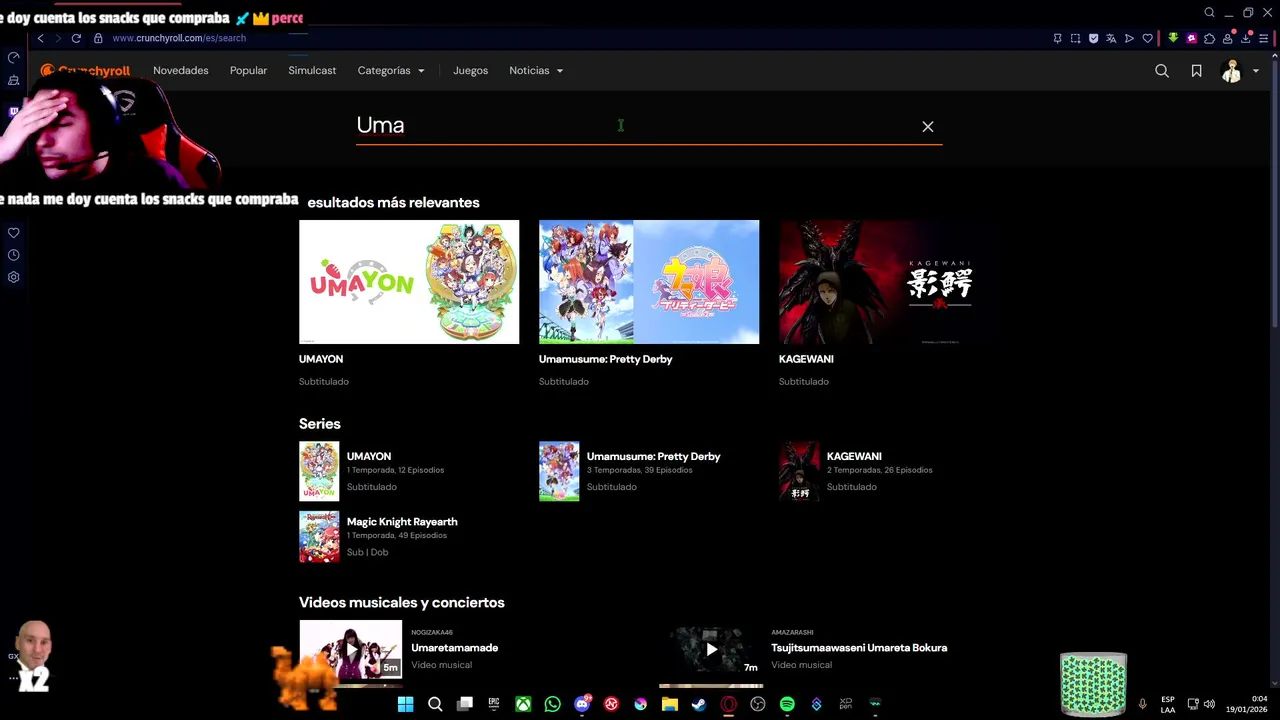Image resolution: width=1280 pixels, height=720 pixels.
Task: Open the sidebar history clock icon
Action: [x=13, y=255]
